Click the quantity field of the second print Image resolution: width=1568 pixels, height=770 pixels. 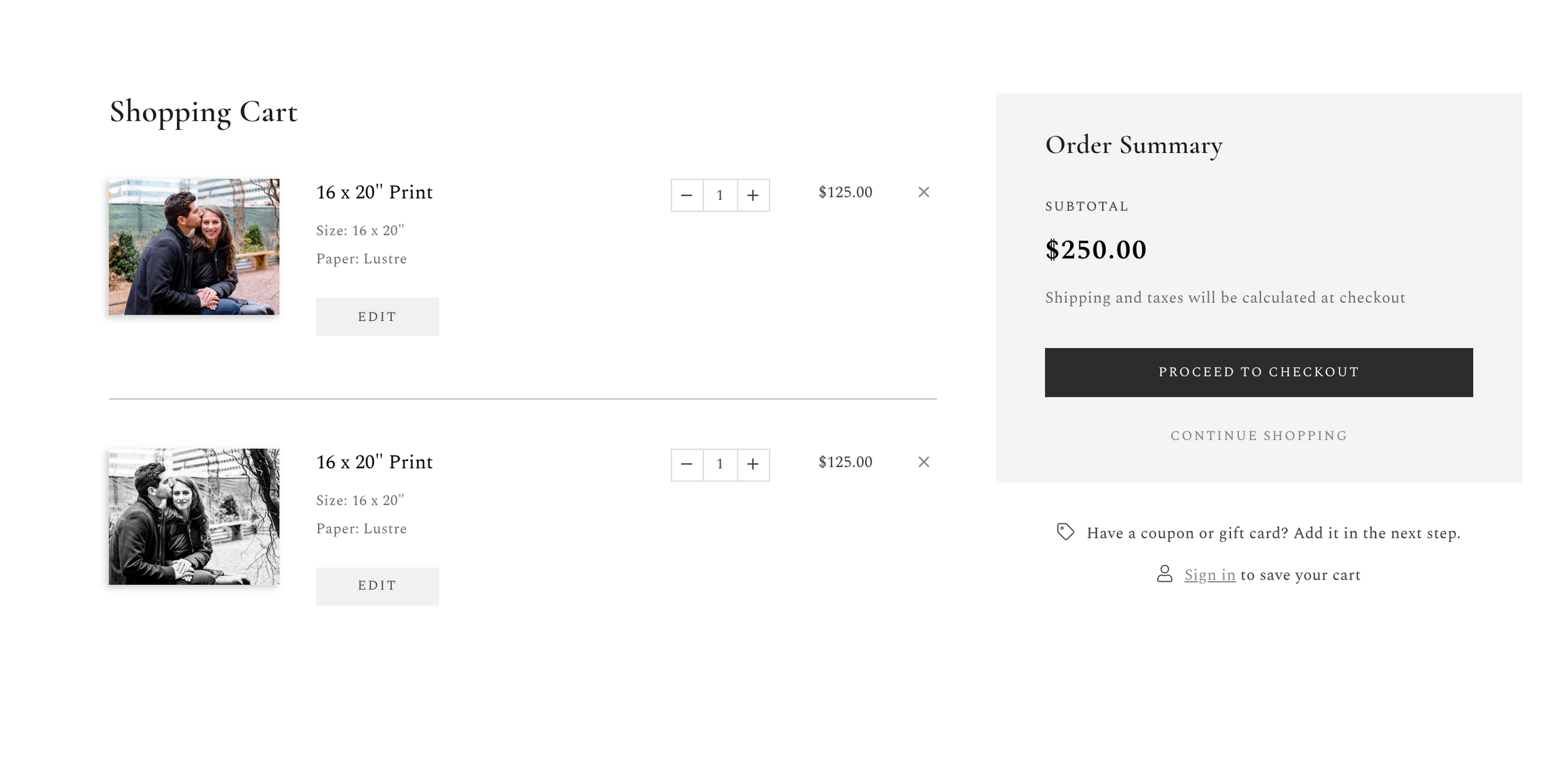[x=720, y=465]
